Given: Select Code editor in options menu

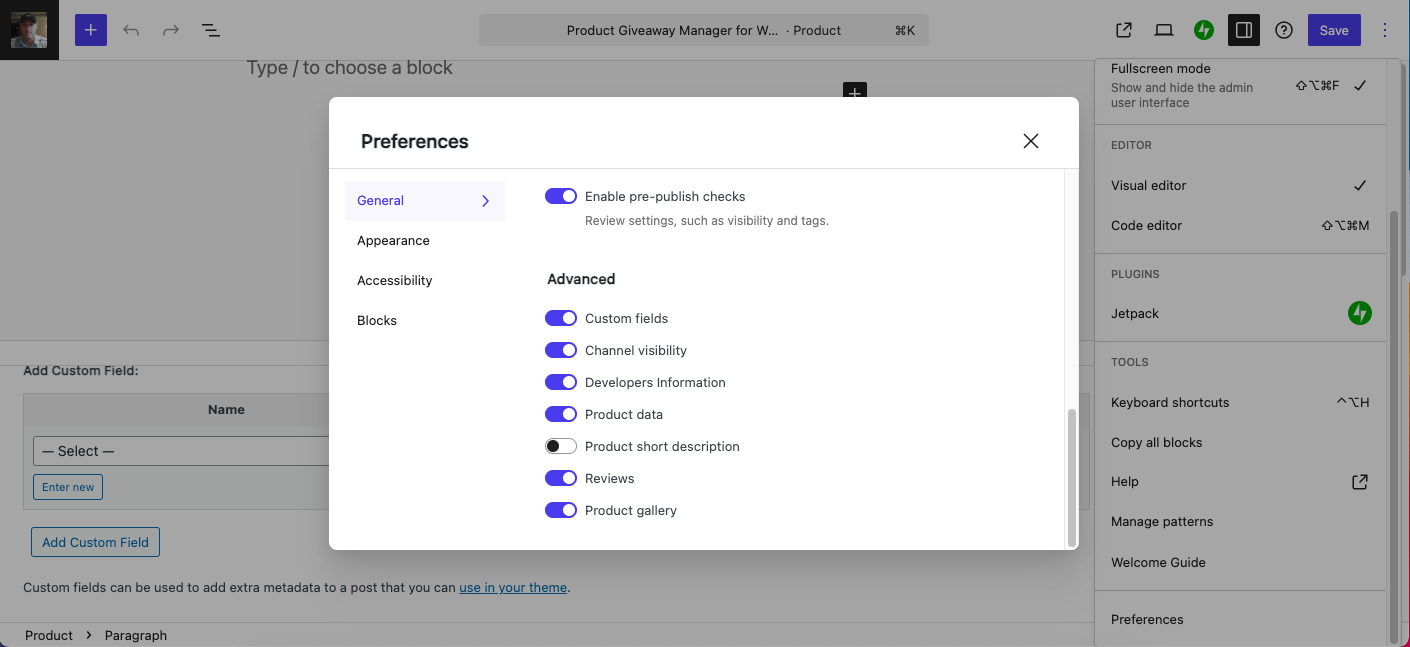Looking at the screenshot, I should click(x=1146, y=225).
